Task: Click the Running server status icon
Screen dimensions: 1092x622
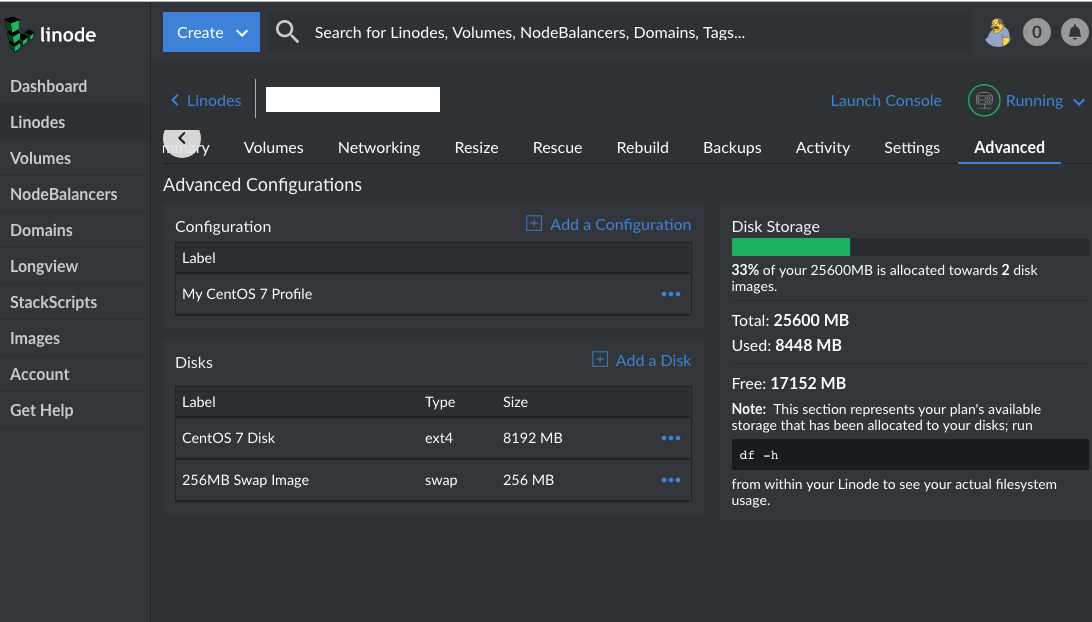Action: click(983, 100)
